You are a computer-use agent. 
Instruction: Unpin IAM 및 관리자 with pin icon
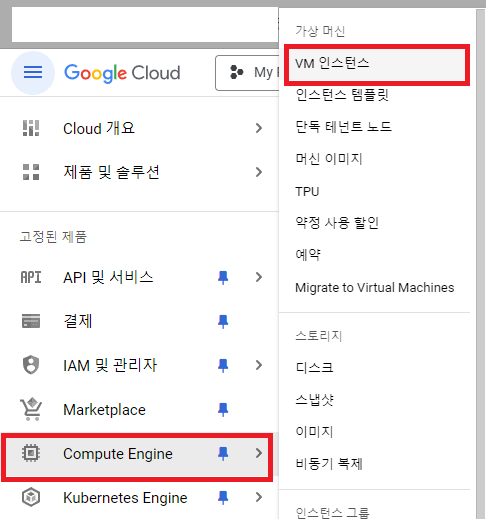(x=223, y=365)
